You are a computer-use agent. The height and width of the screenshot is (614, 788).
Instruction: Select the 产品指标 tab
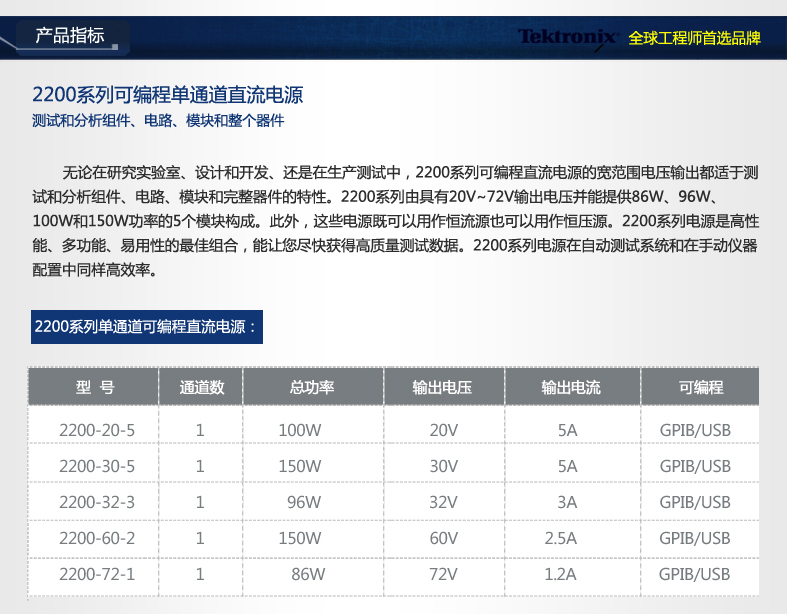pos(70,37)
